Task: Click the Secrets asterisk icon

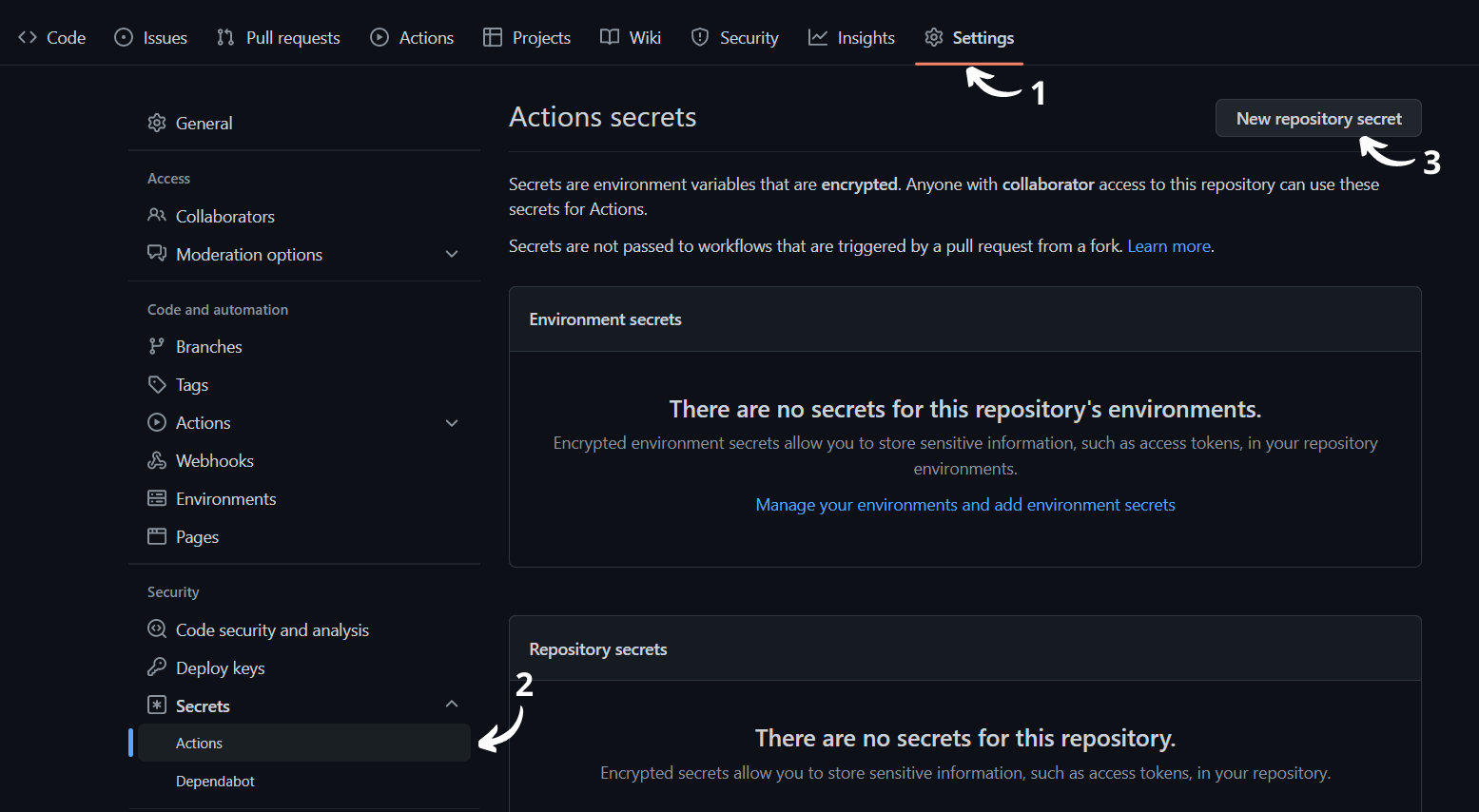Action: click(157, 705)
